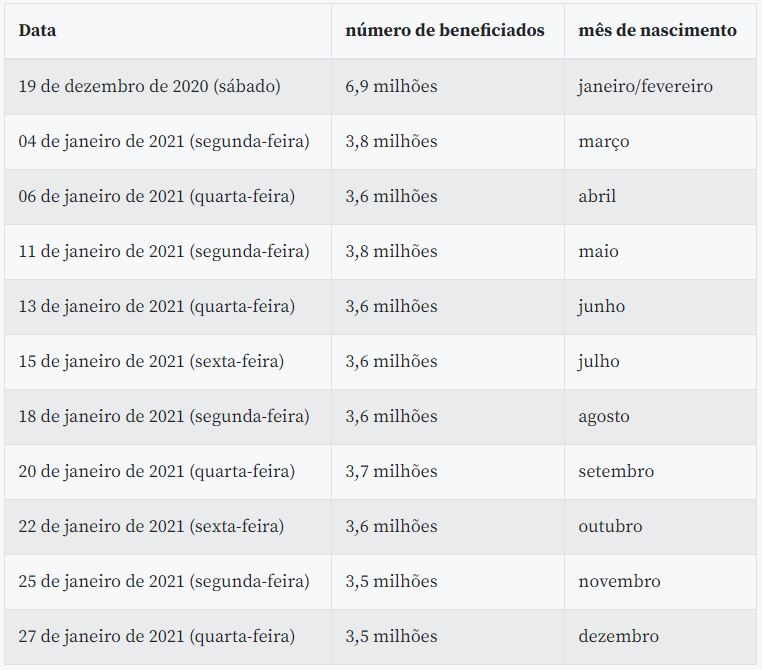The width and height of the screenshot is (762, 670).
Task: Select the 'setembro' cell
Action: [616, 471]
